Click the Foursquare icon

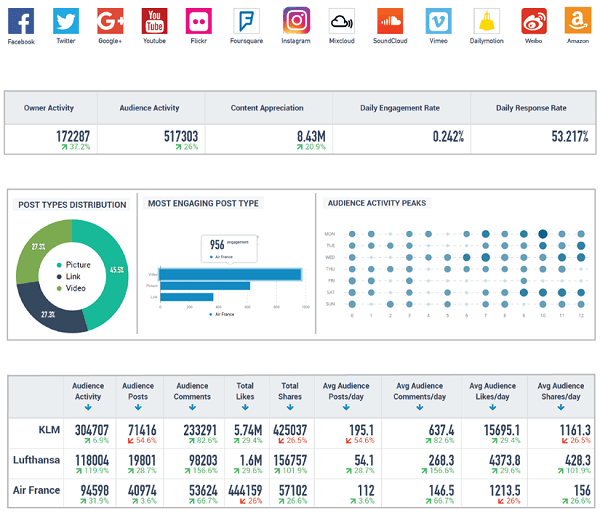[x=247, y=21]
